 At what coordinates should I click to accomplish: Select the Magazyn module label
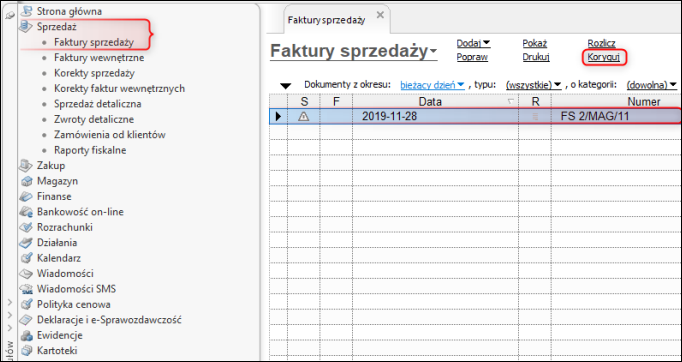[57, 181]
